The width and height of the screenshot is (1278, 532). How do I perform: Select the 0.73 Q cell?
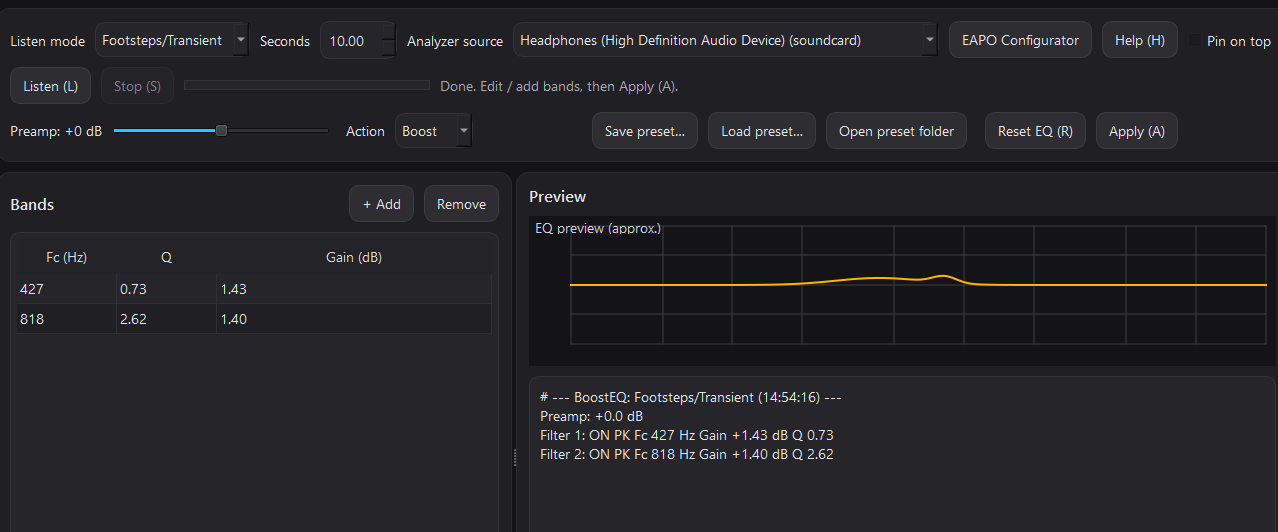[166, 289]
